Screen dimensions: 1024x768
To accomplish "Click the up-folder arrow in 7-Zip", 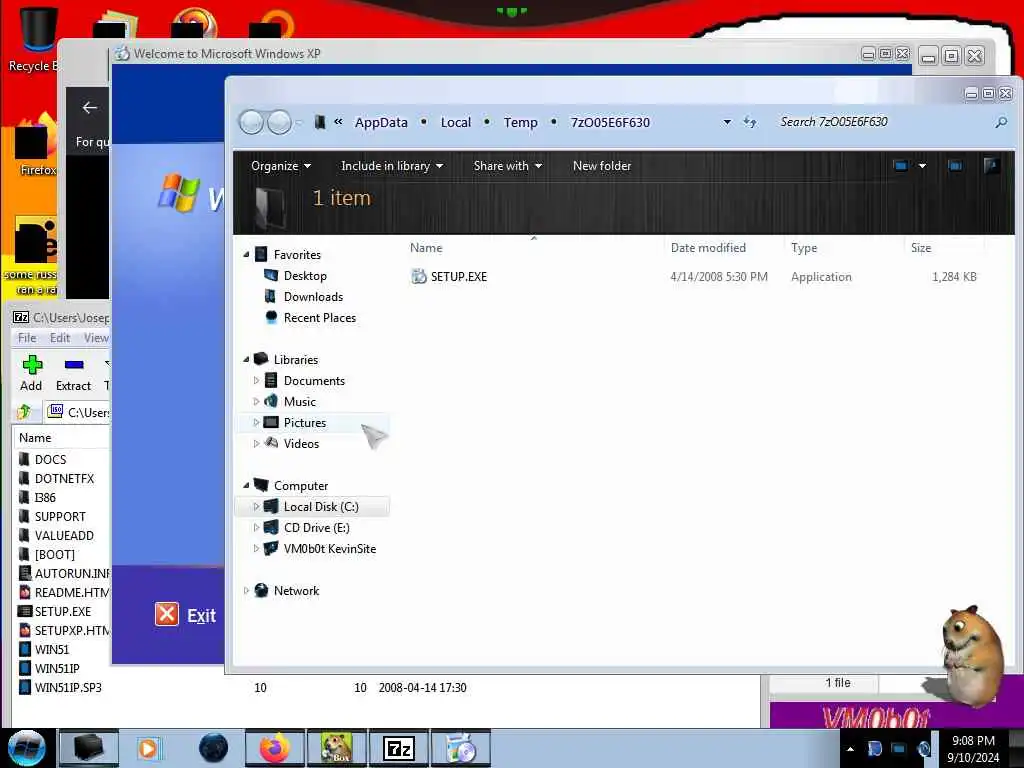I will pos(24,412).
